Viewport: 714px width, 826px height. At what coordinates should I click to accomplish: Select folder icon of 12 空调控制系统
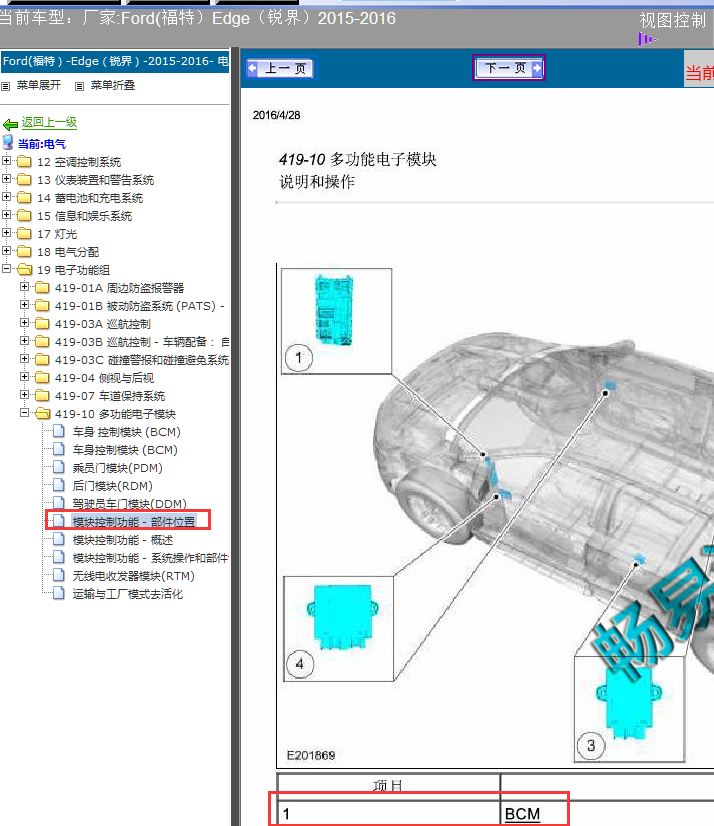[x=24, y=161]
